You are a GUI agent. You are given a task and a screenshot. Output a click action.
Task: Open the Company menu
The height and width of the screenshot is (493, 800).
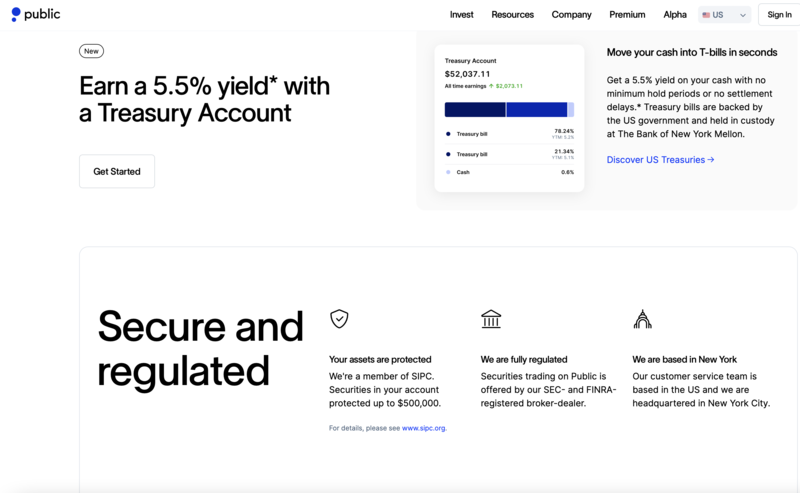pyautogui.click(x=571, y=15)
